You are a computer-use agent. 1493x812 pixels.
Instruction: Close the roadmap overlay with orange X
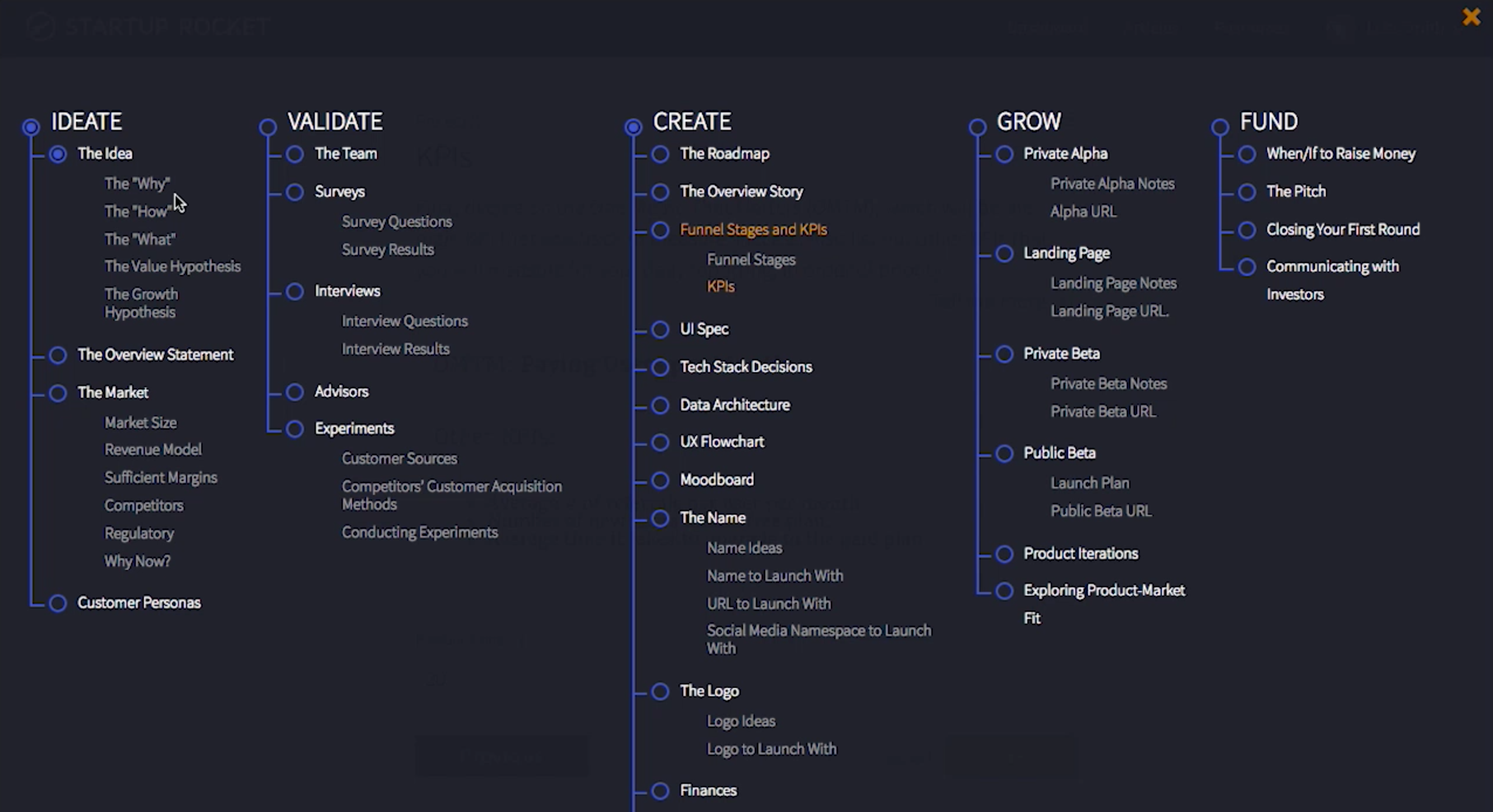point(1471,17)
